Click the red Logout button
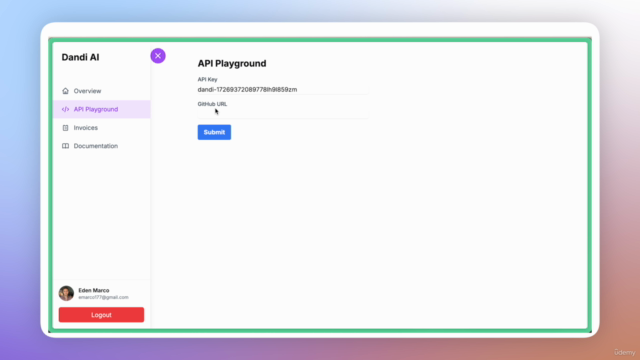640x360 pixels. tap(101, 315)
